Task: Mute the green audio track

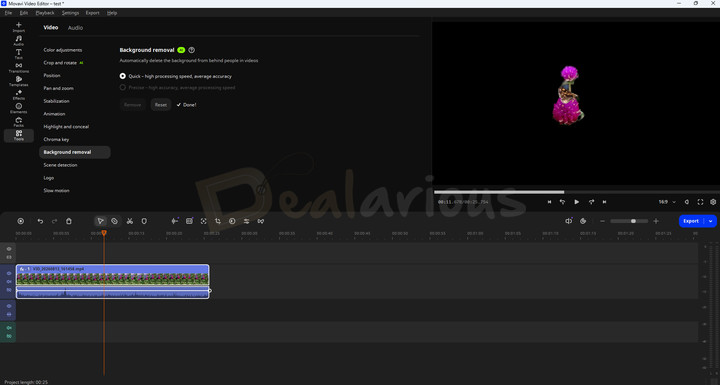Action: 9,328
